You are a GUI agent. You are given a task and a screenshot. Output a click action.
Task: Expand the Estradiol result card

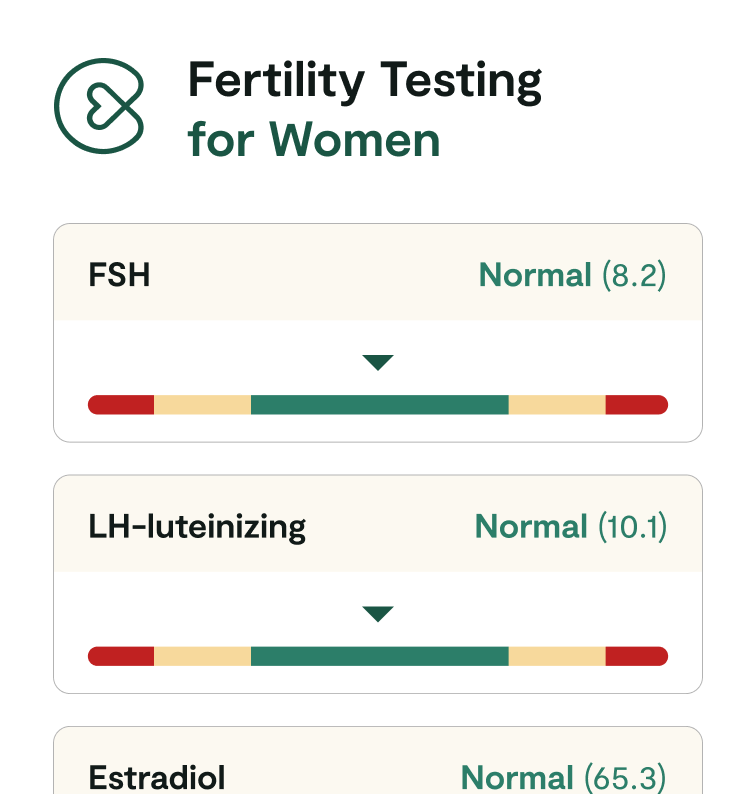pos(378,761)
